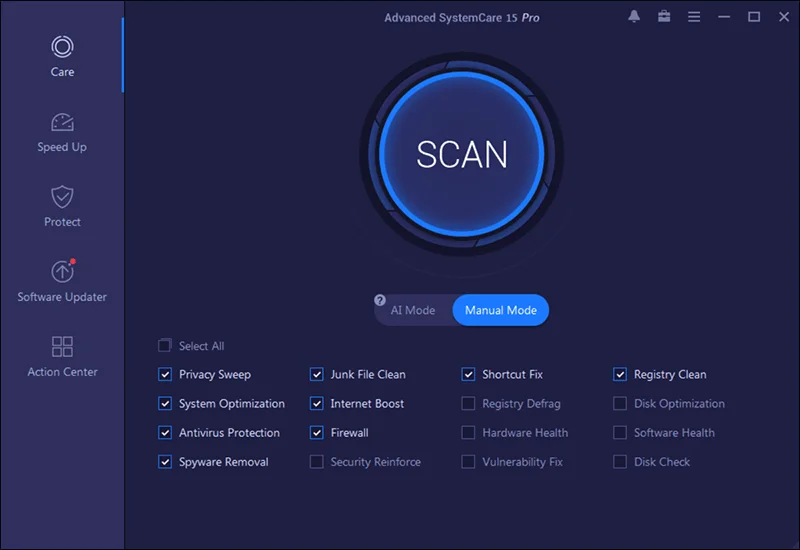This screenshot has width=800, height=550.
Task: Enable the Registry Defrag checkbox
Action: [x=468, y=404]
